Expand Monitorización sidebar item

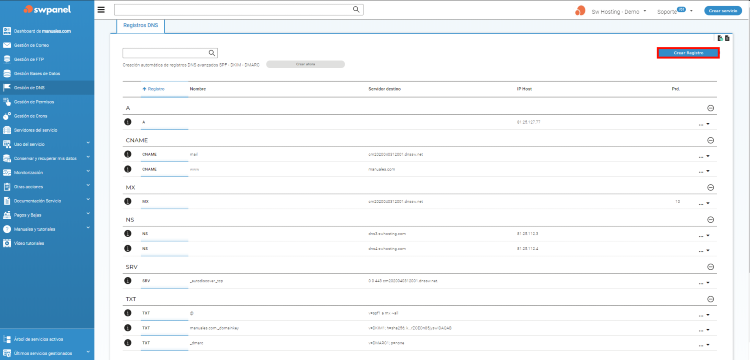[x=88, y=171]
